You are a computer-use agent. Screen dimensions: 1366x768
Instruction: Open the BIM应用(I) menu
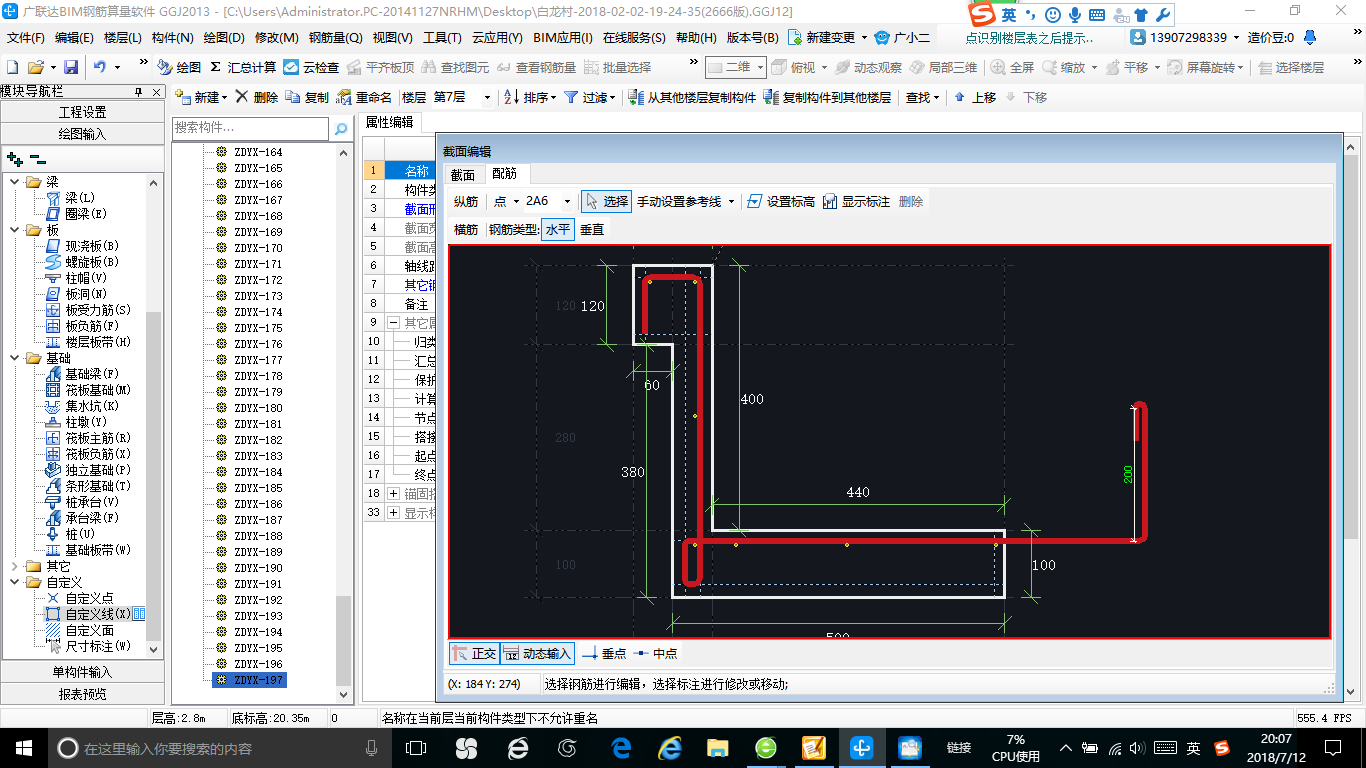[x=563, y=37]
